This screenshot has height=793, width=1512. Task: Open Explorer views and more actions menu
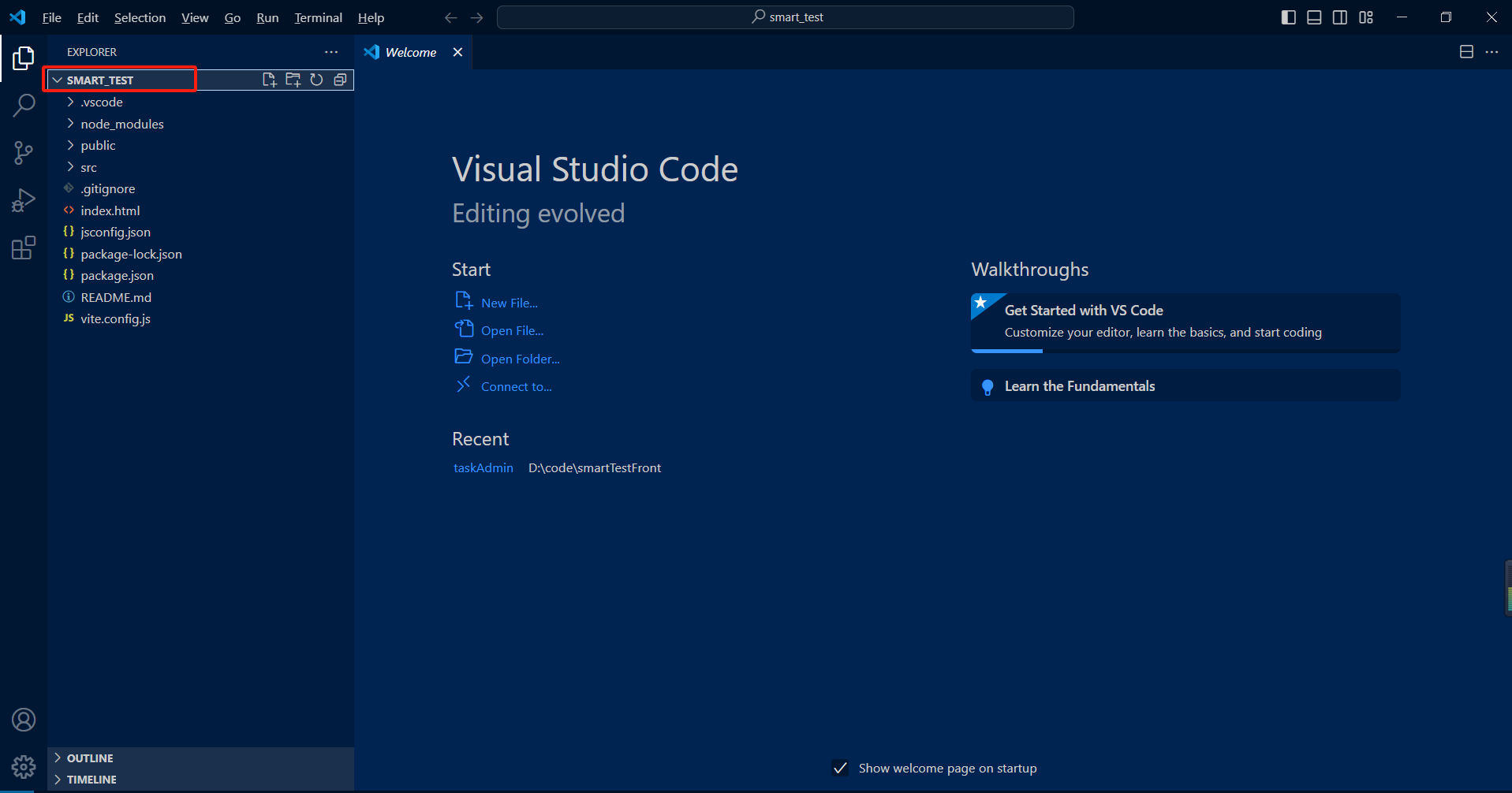click(331, 52)
